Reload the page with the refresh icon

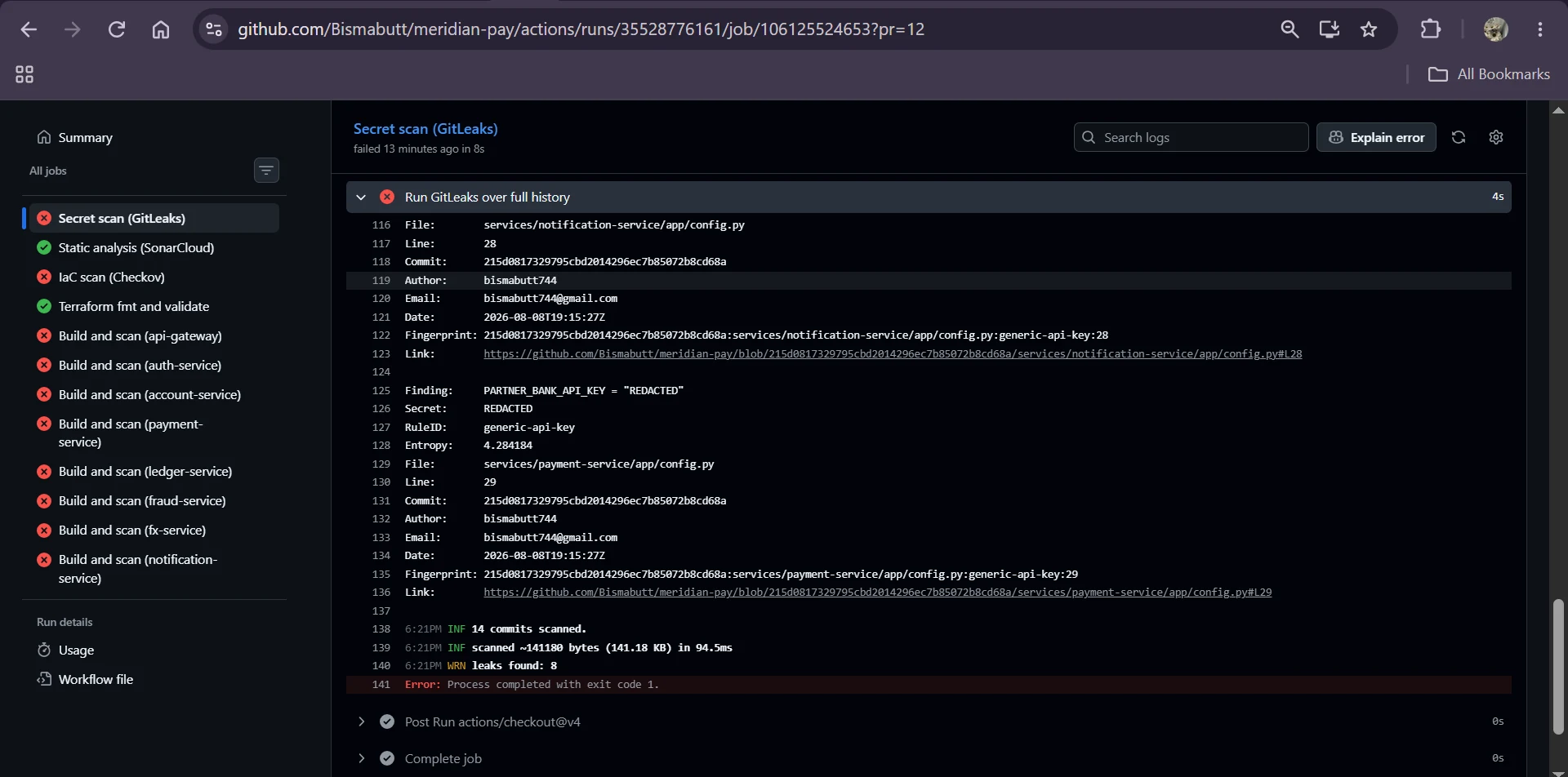[117, 29]
